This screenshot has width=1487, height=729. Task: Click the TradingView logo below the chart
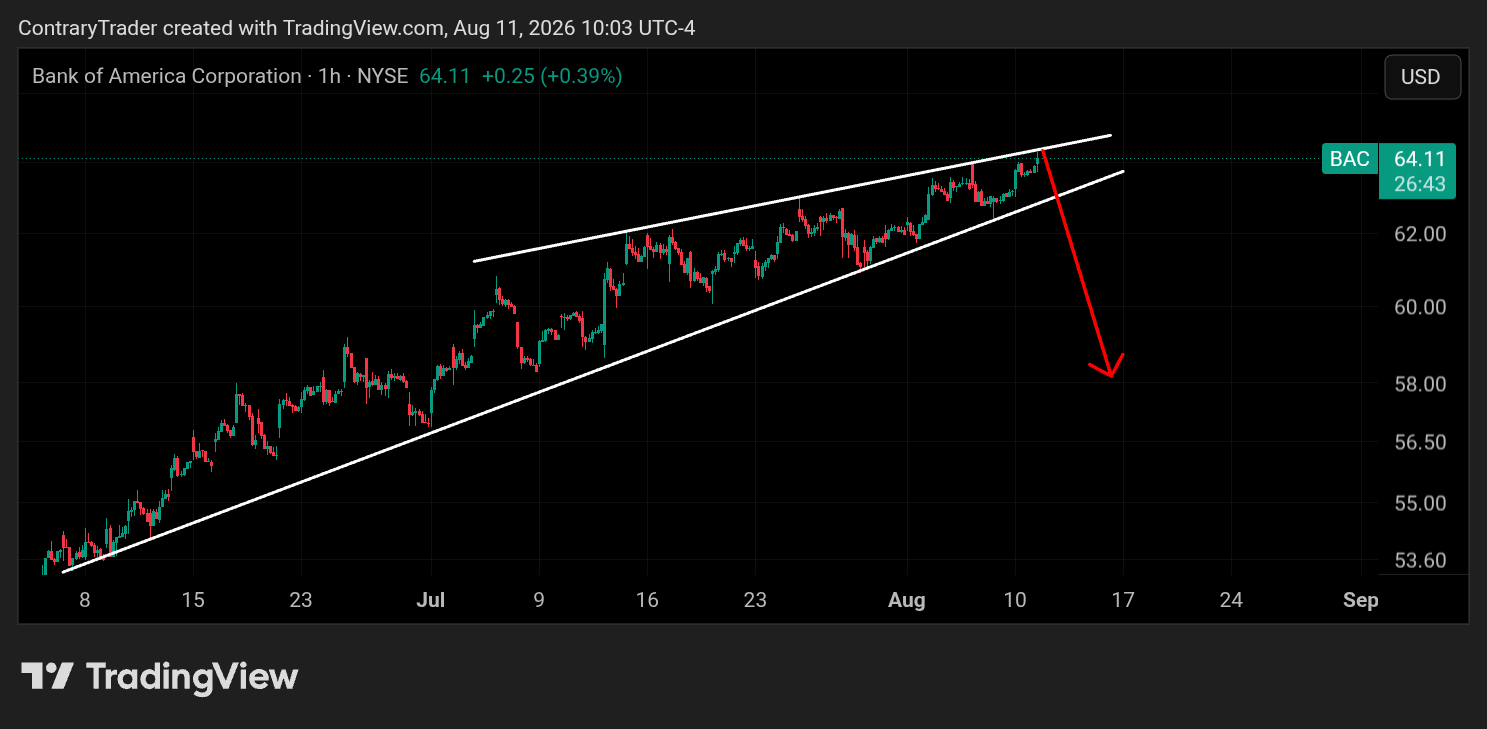(x=160, y=677)
